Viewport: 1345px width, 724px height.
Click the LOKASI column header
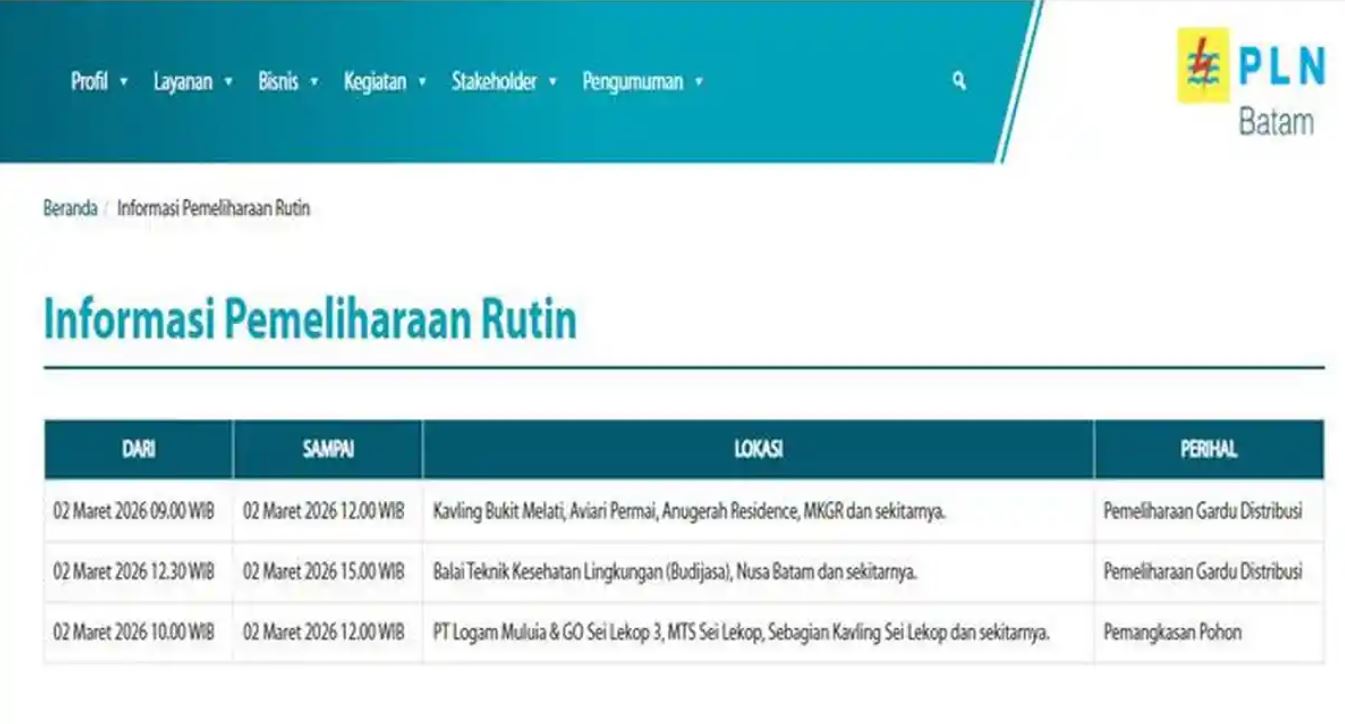tap(758, 450)
